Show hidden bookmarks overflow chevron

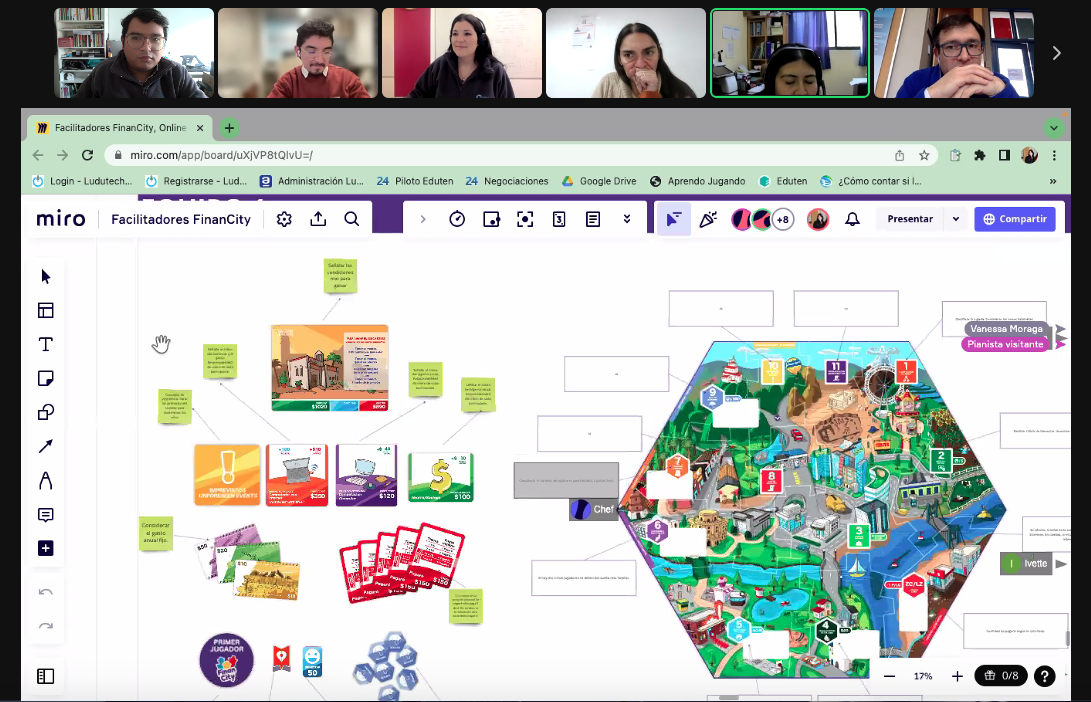(1053, 181)
